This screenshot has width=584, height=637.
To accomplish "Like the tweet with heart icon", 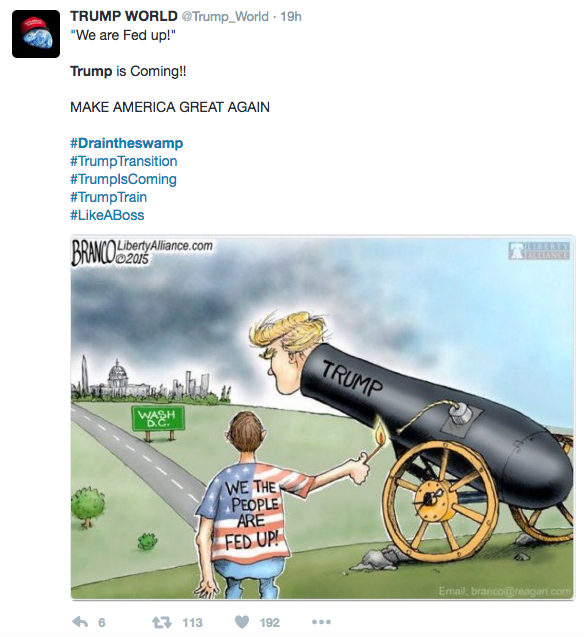I will (242, 622).
